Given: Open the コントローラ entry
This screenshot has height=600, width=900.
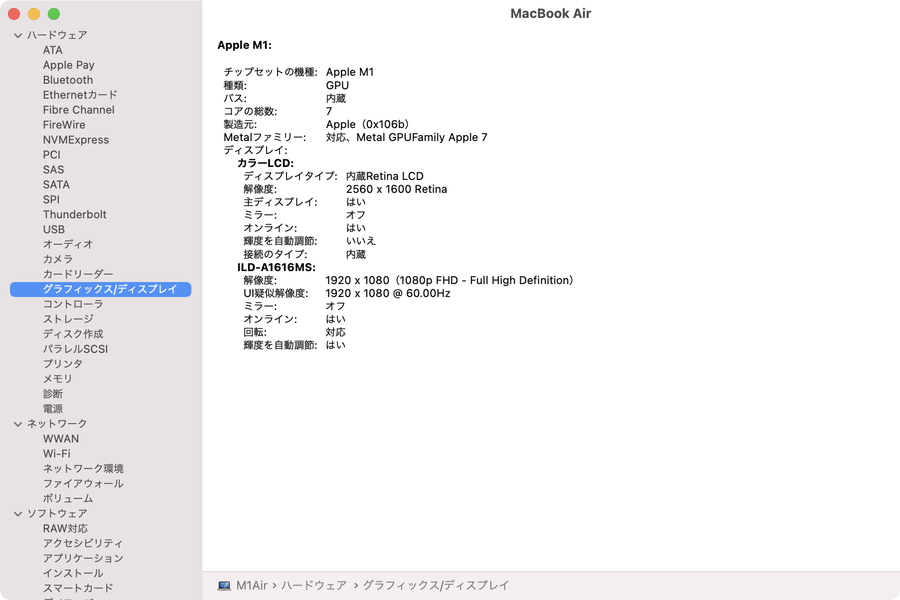Looking at the screenshot, I should [73, 304].
